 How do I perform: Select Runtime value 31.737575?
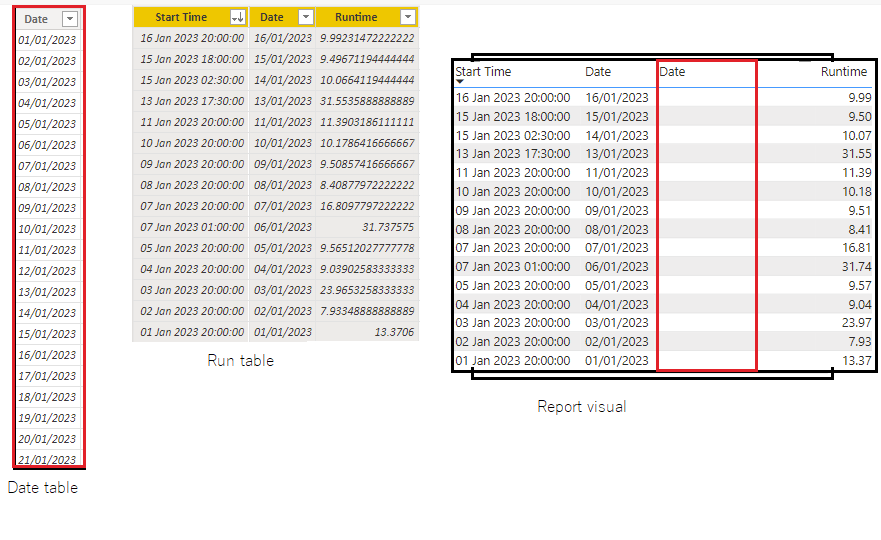point(388,227)
